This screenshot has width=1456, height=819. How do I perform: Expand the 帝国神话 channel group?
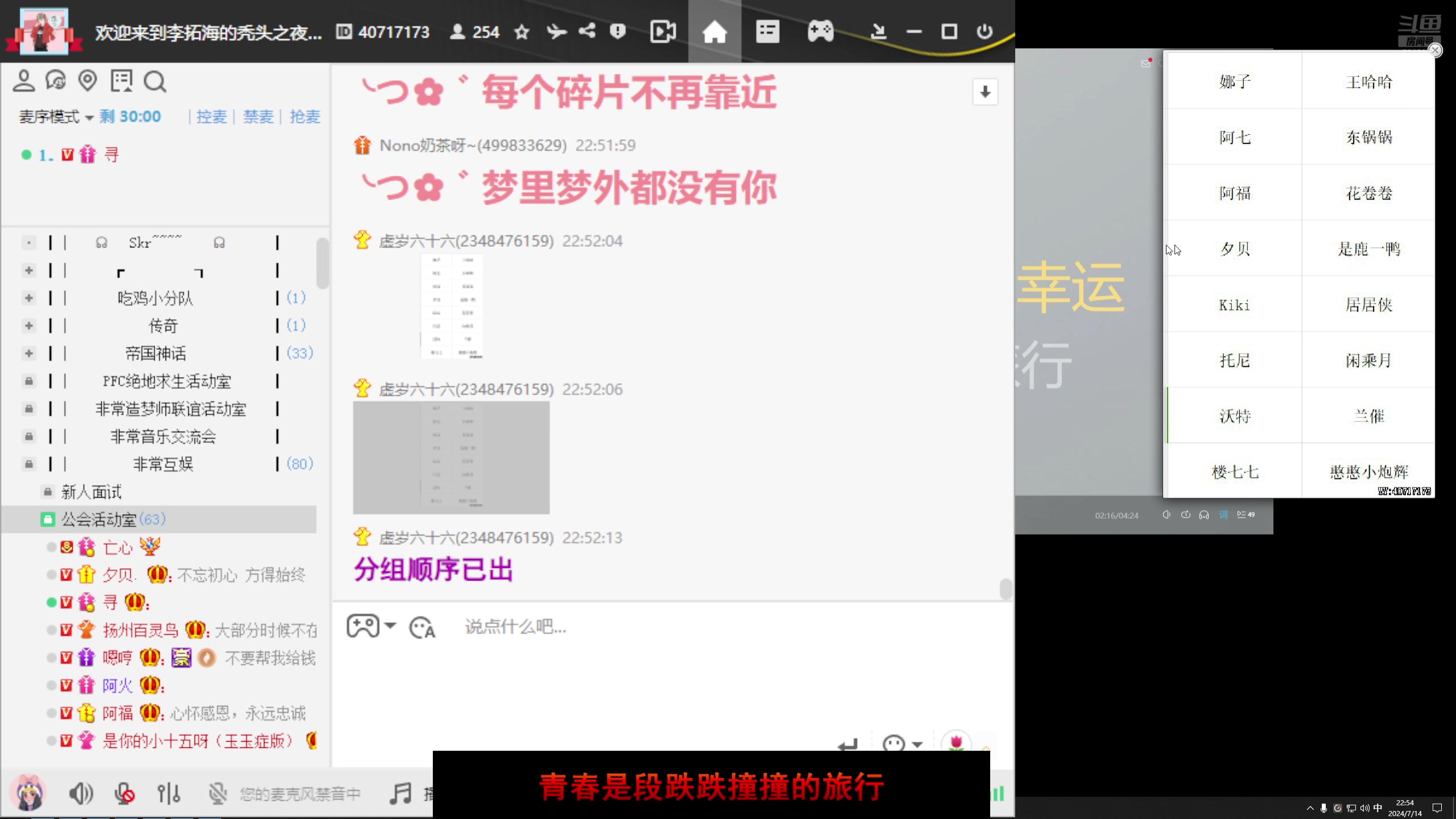pyautogui.click(x=29, y=353)
